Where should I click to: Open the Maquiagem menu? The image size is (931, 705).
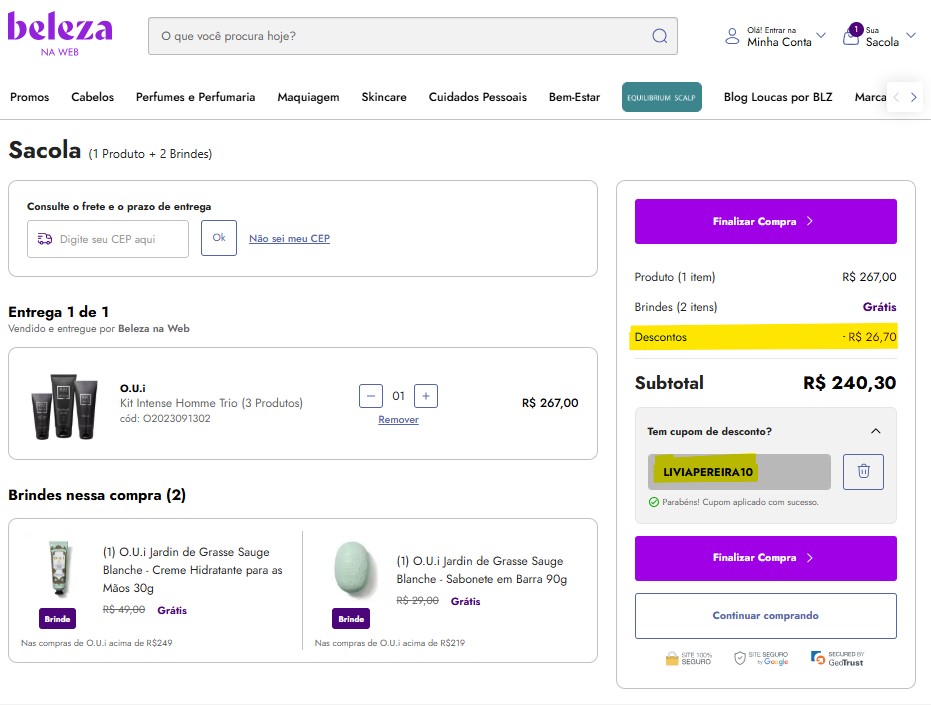point(308,97)
